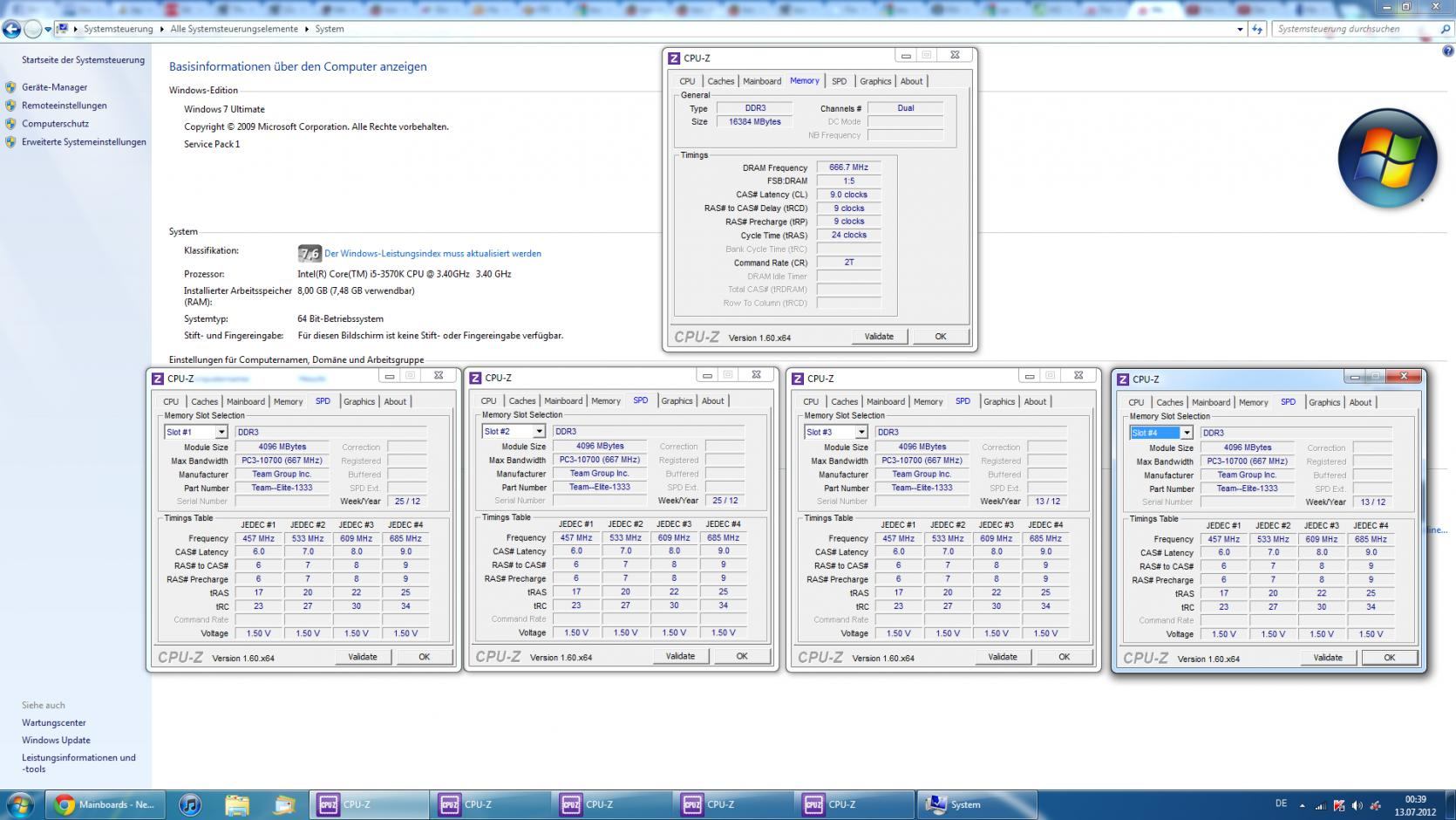Click the Command Rate 2T value
Viewport: 1456px width, 820px height.
848,263
